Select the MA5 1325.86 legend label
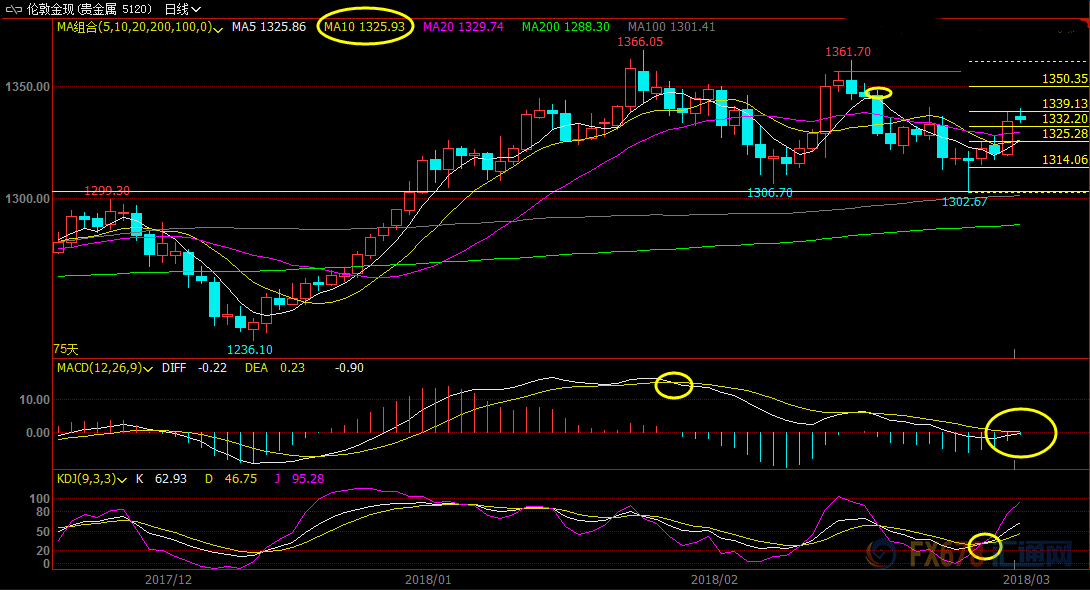1090x590 pixels. tap(268, 27)
